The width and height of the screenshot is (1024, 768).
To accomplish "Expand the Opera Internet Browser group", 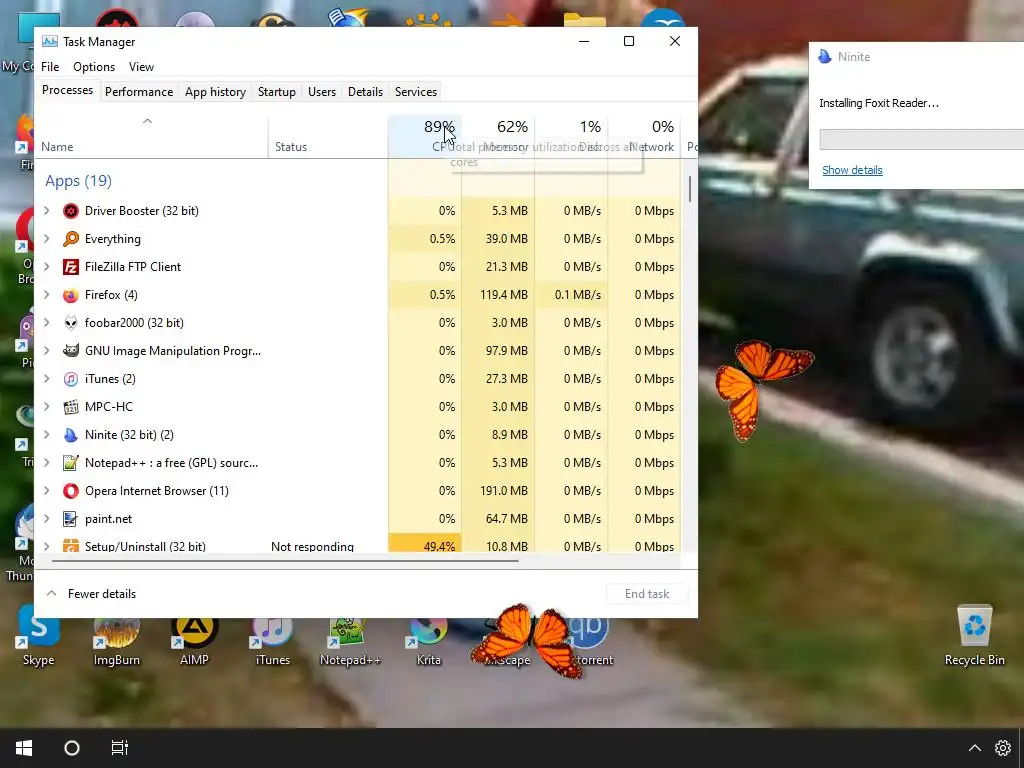I will pos(46,491).
